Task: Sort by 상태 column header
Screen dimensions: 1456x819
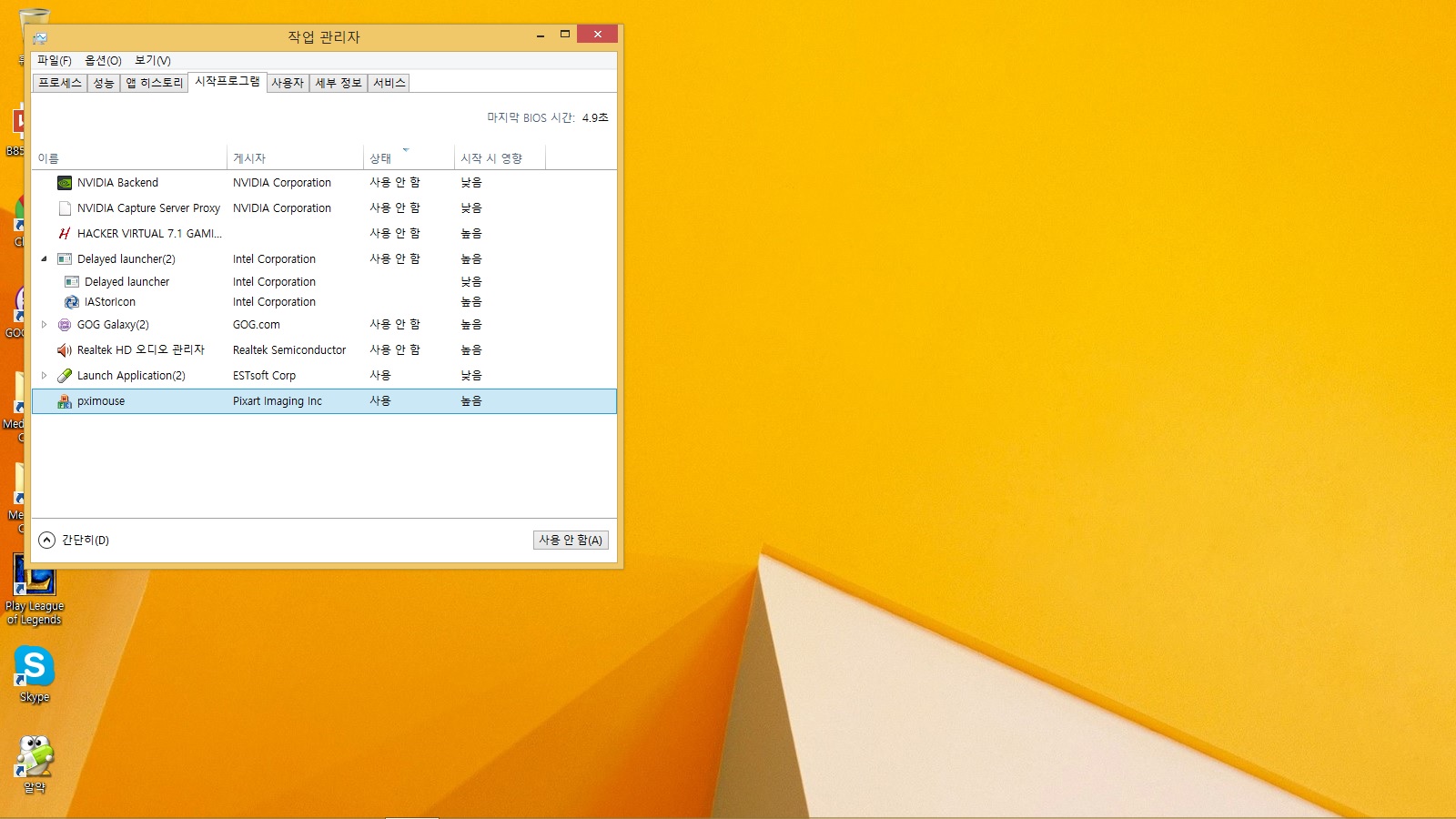Action: coord(380,158)
